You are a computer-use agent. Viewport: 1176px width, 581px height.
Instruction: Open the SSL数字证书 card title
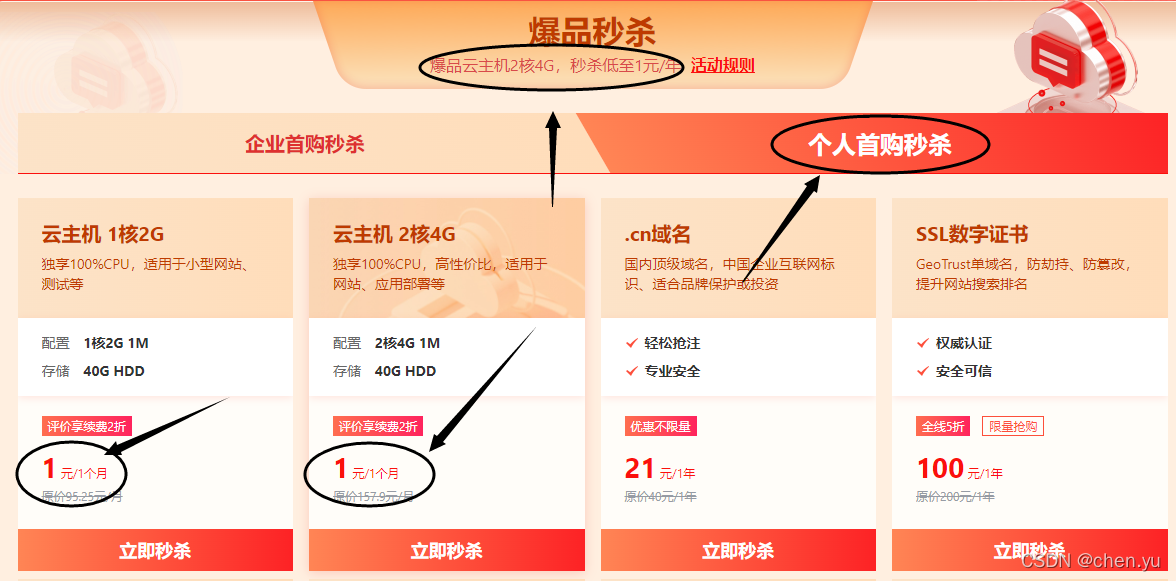(x=971, y=235)
